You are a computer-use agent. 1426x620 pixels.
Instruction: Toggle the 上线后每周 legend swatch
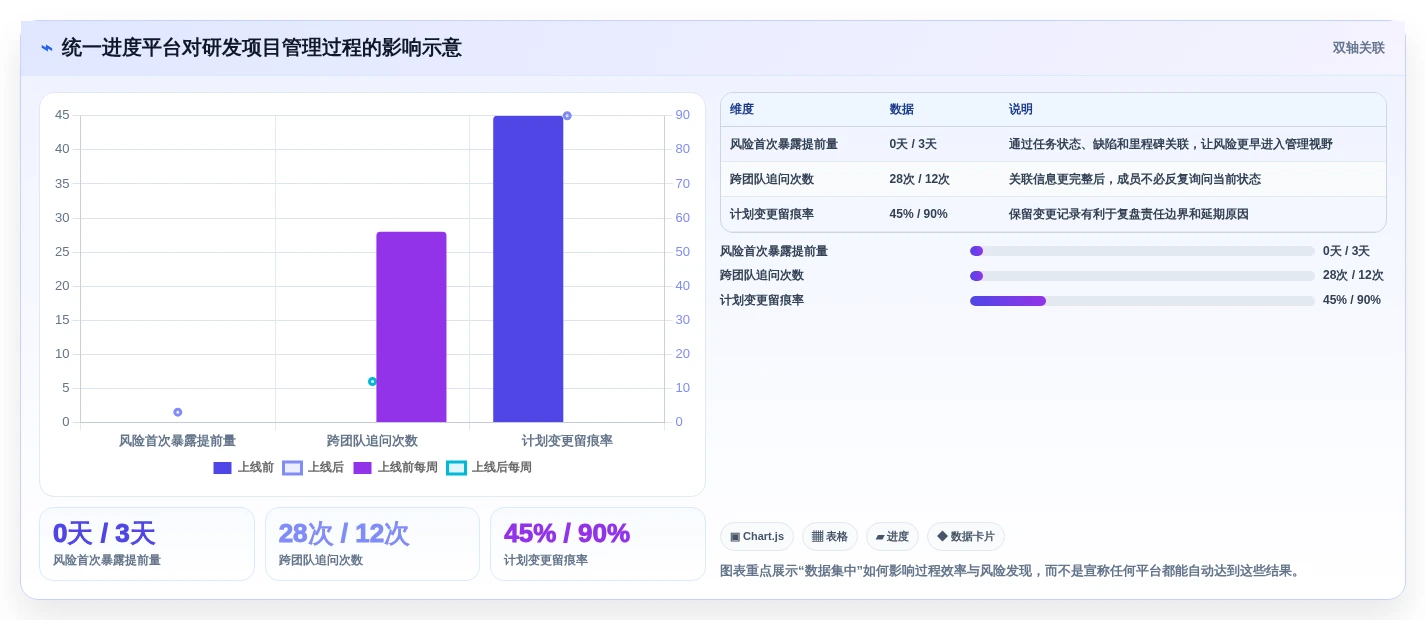pos(456,468)
